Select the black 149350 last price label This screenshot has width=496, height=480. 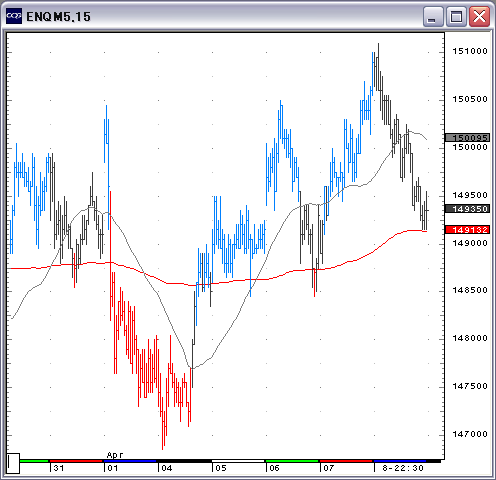click(468, 209)
